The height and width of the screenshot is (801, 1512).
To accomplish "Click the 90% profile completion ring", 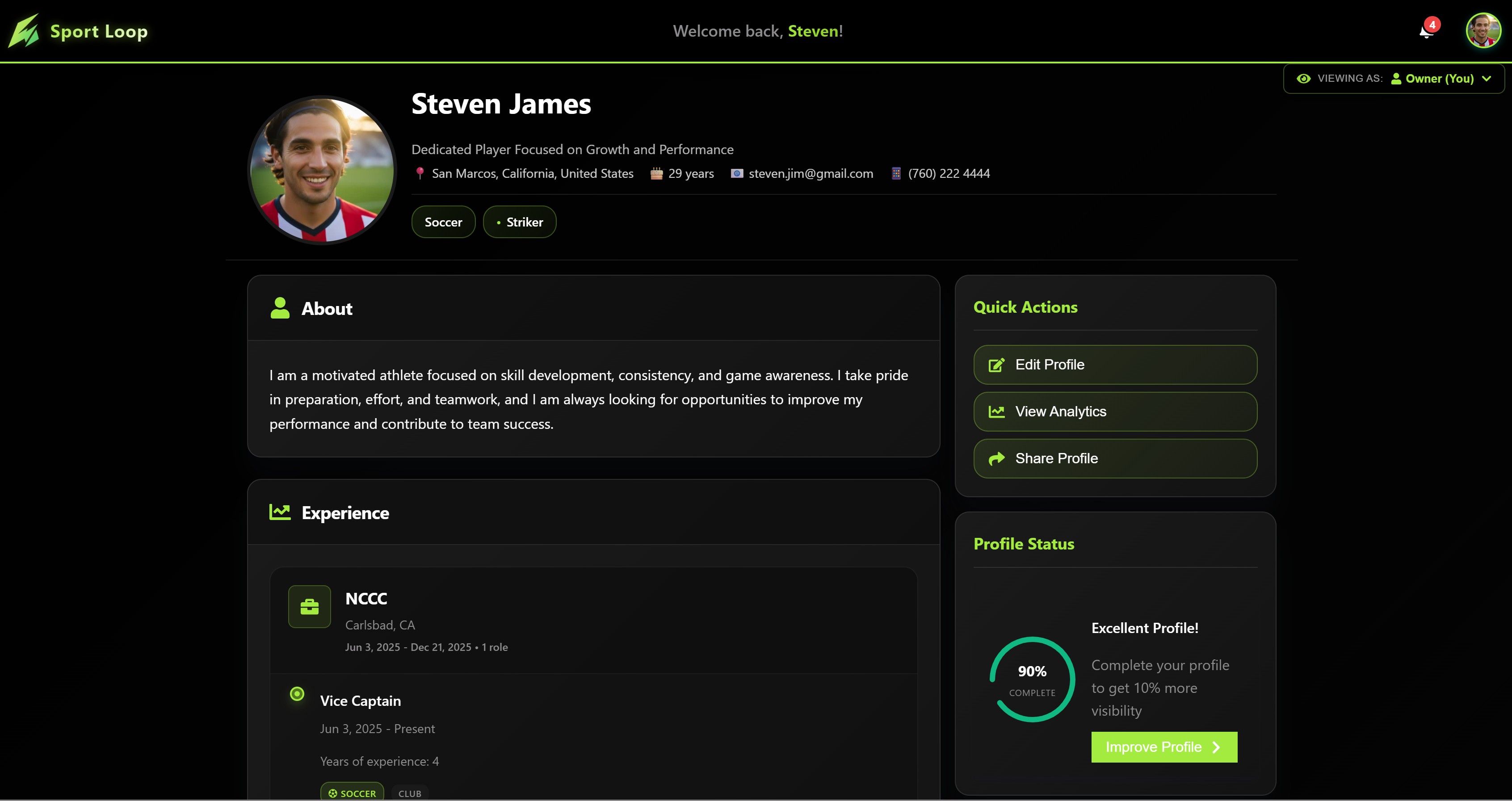I will 1033,679.
